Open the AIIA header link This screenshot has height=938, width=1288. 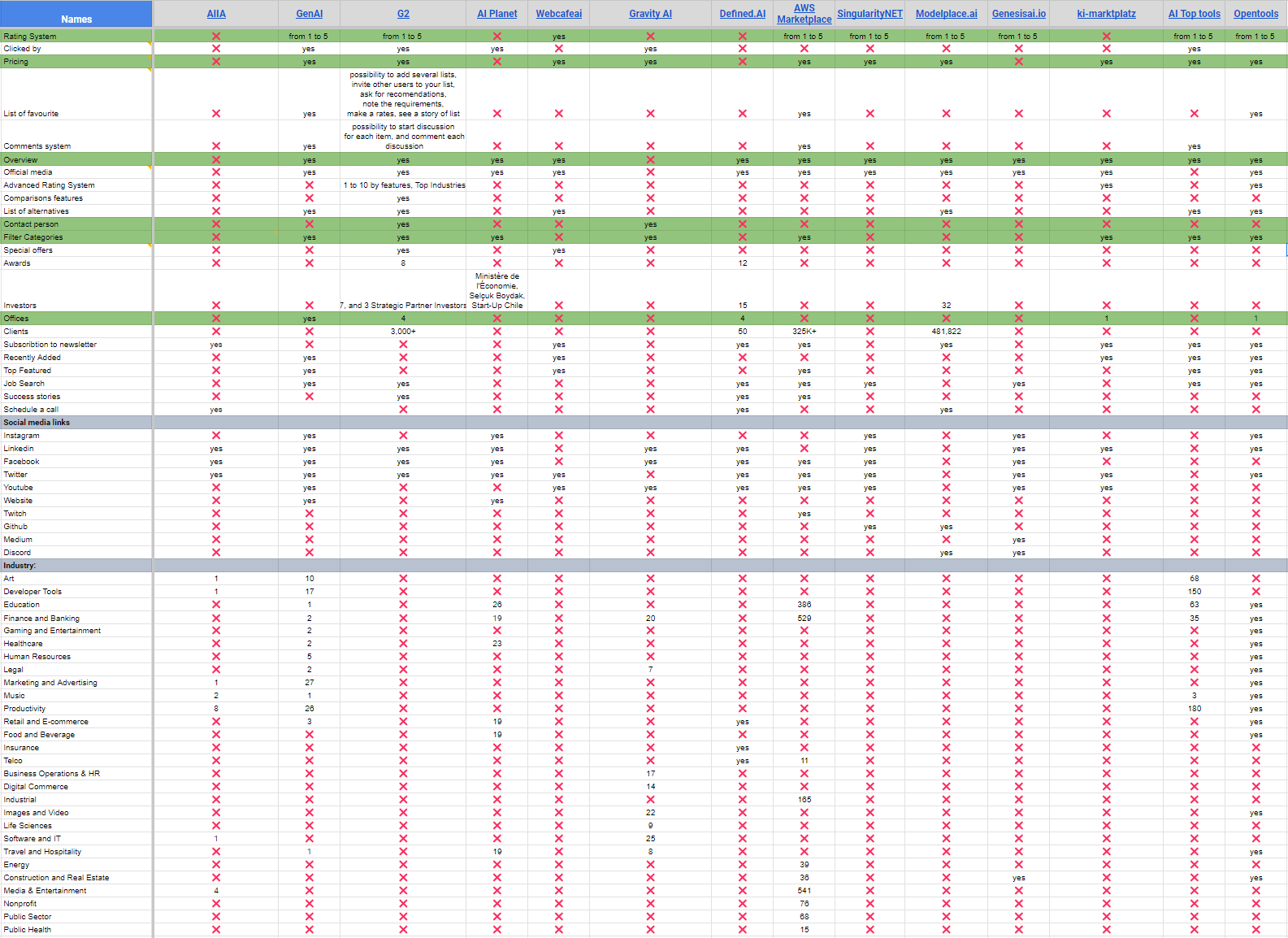click(216, 14)
